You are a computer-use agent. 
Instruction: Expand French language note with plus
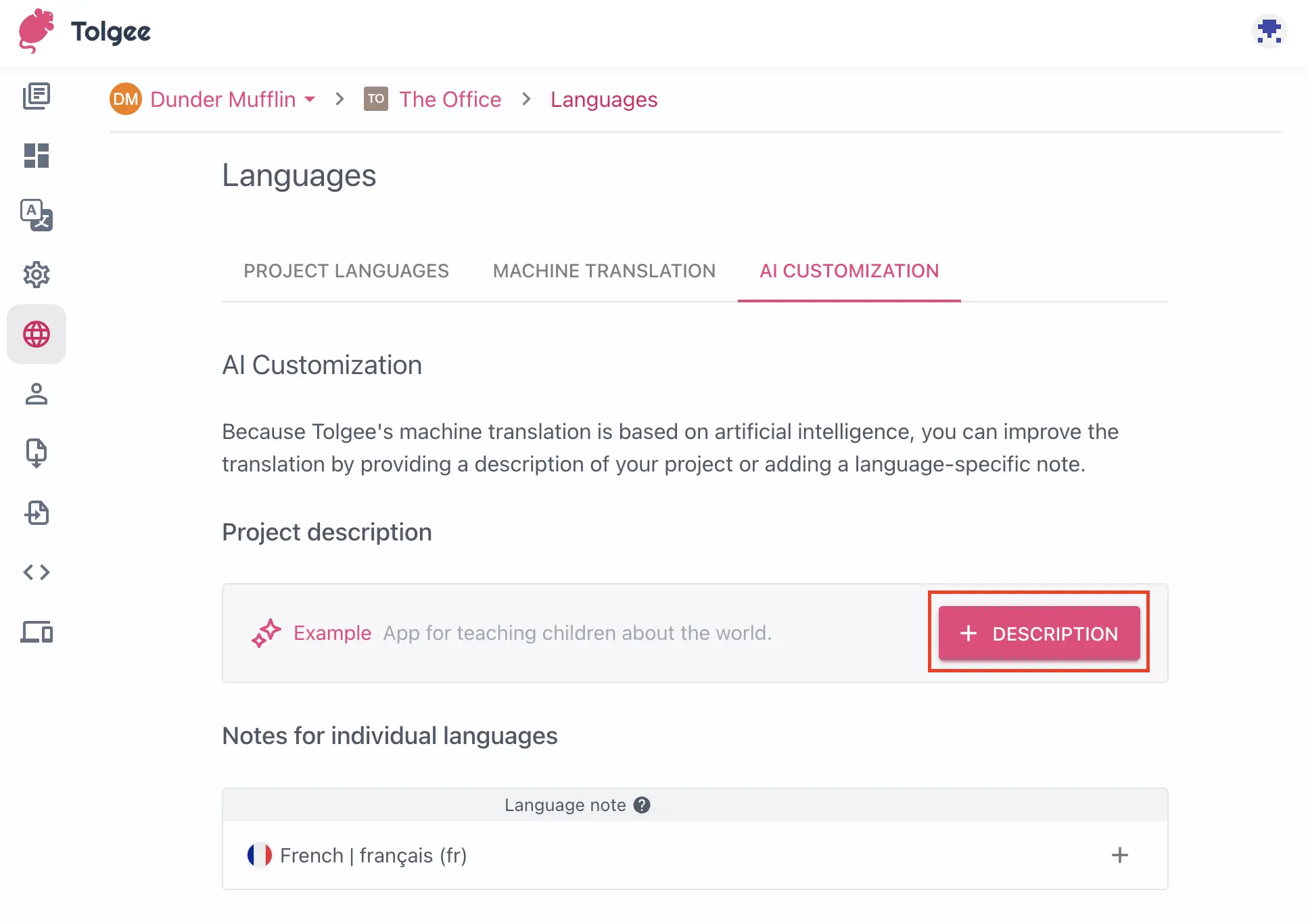click(1119, 855)
